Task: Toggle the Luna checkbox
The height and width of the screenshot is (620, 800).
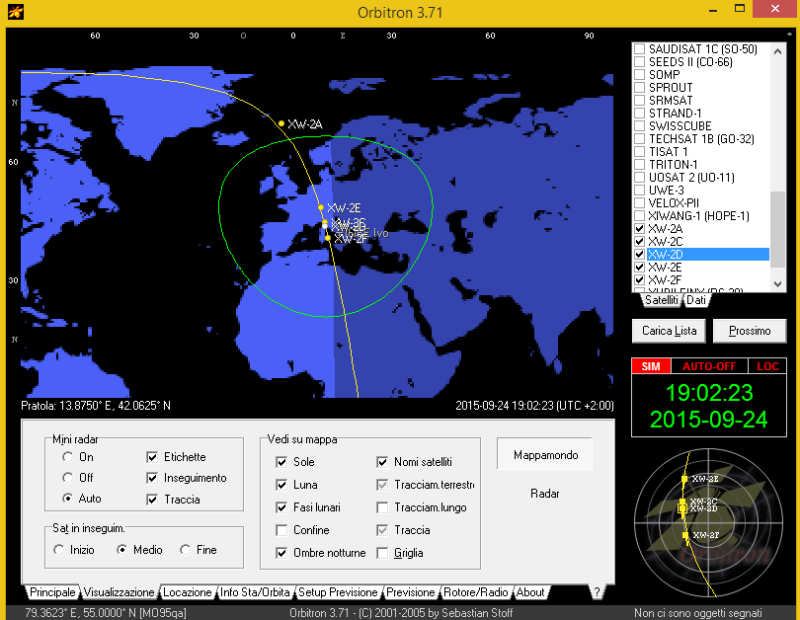Action: coord(281,484)
